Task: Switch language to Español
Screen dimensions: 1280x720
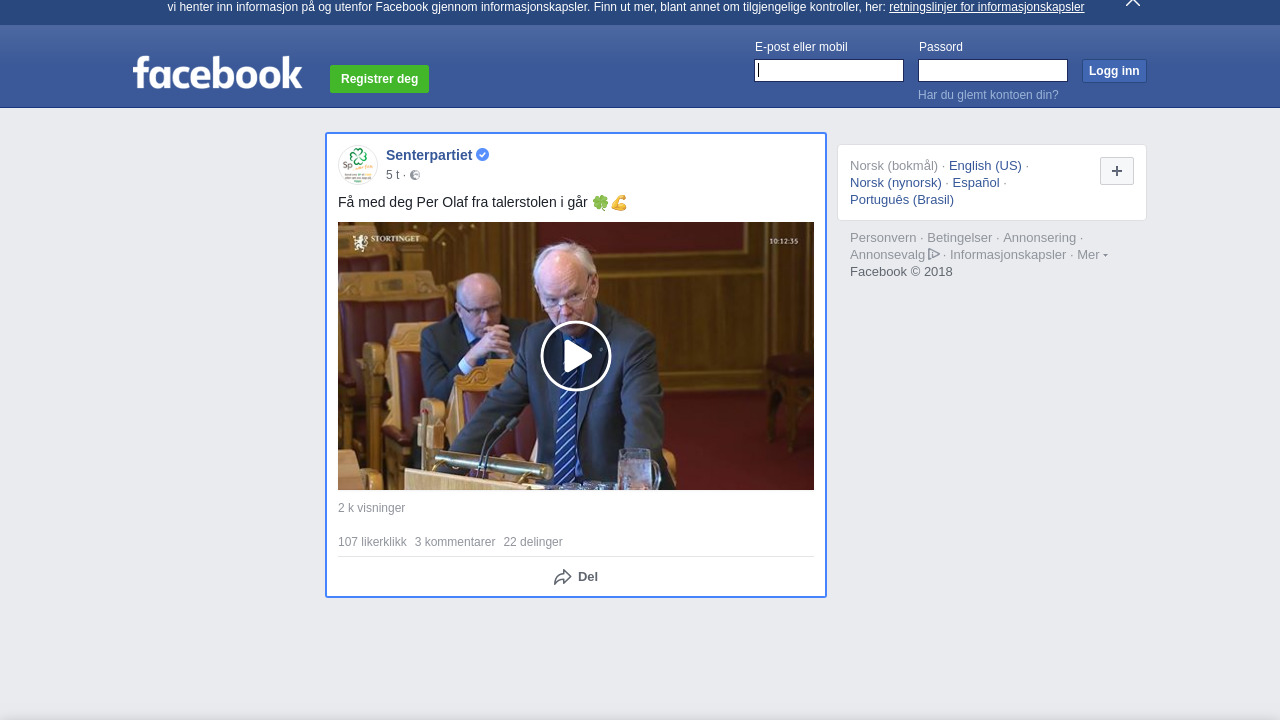Action: [976, 183]
